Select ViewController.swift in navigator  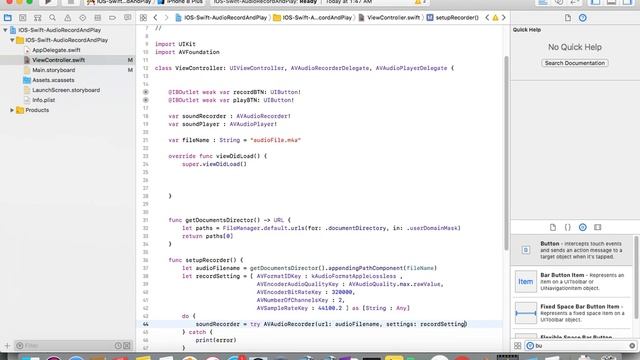click(58, 60)
